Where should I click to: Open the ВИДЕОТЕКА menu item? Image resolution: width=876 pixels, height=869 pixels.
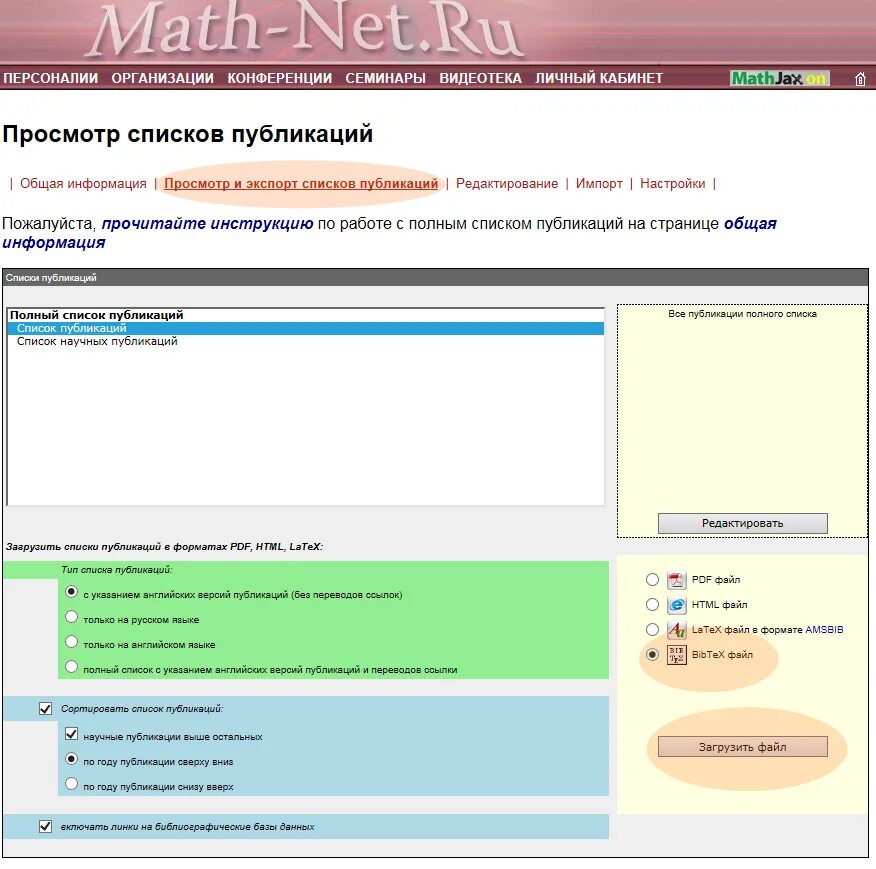pos(480,78)
